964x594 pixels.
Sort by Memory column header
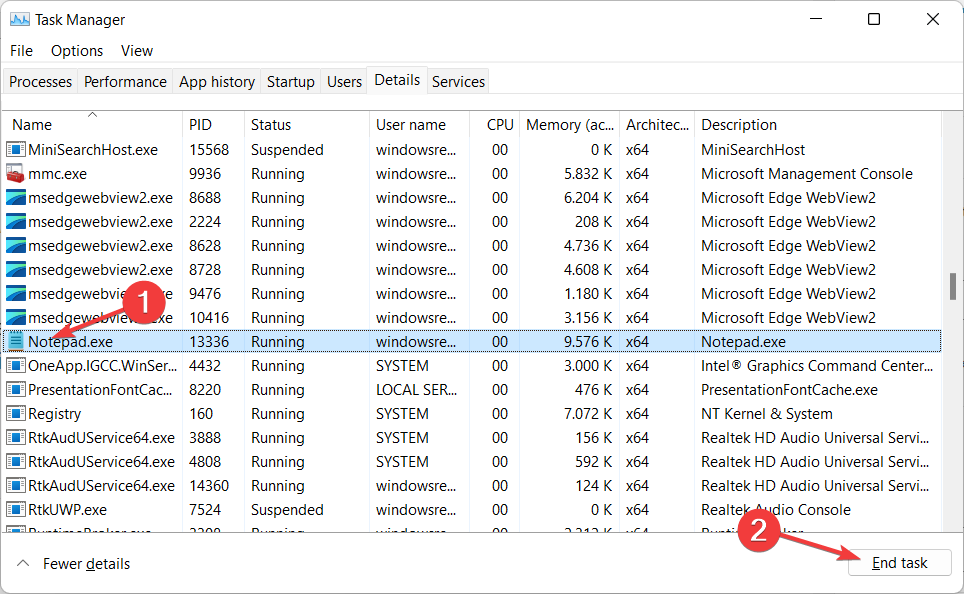pyautogui.click(x=570, y=125)
